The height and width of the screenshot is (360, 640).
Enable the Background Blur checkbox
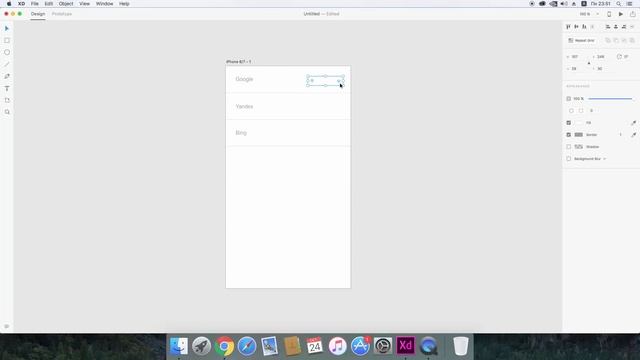[569, 159]
